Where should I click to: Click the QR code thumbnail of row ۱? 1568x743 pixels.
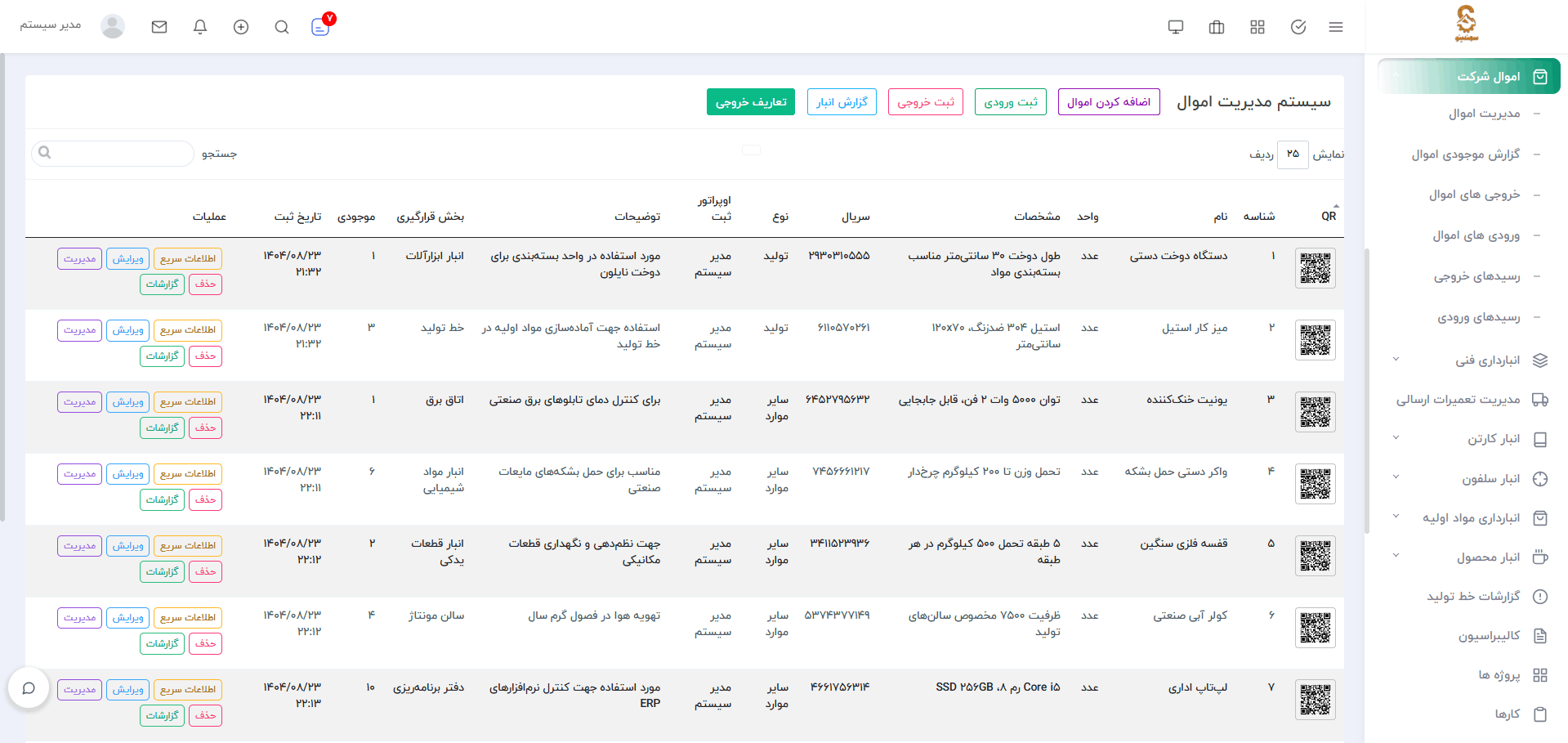point(1316,268)
